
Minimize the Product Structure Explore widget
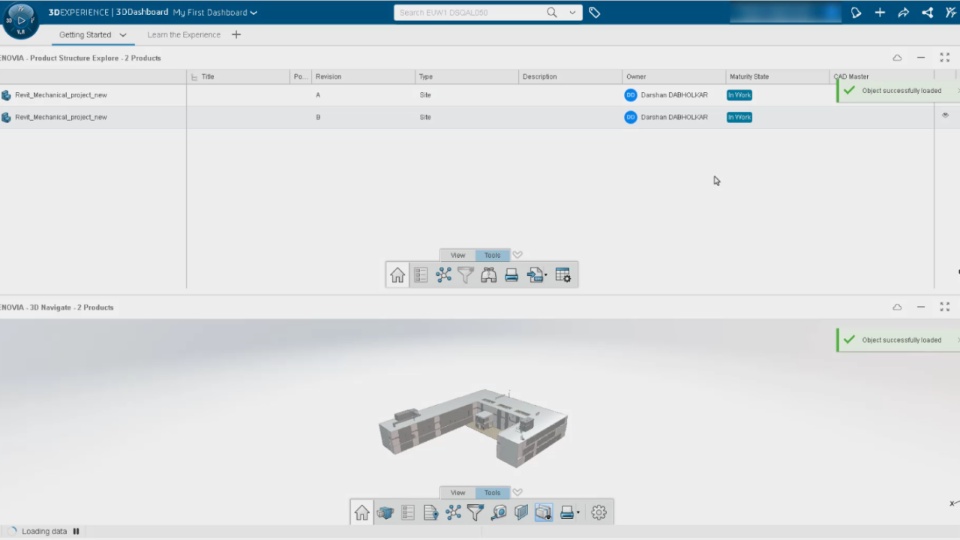(x=921, y=58)
